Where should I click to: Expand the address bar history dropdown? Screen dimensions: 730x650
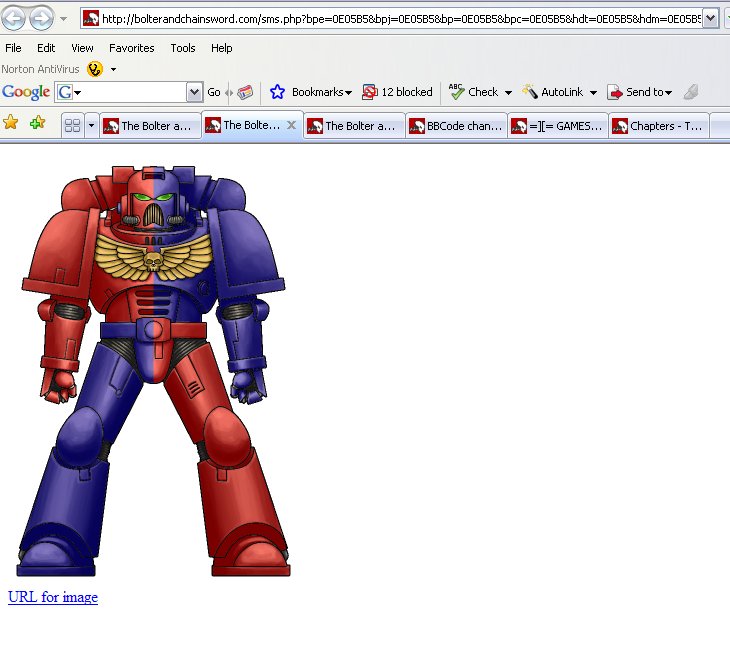click(711, 19)
